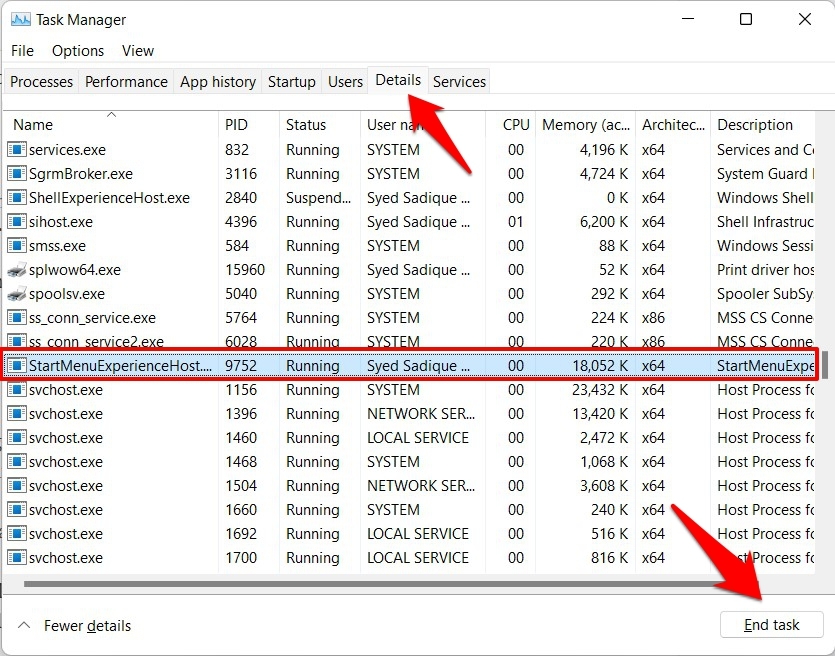Select LOCAL SERVICE user for PID 1460
This screenshot has height=656, width=835.
pos(418,438)
